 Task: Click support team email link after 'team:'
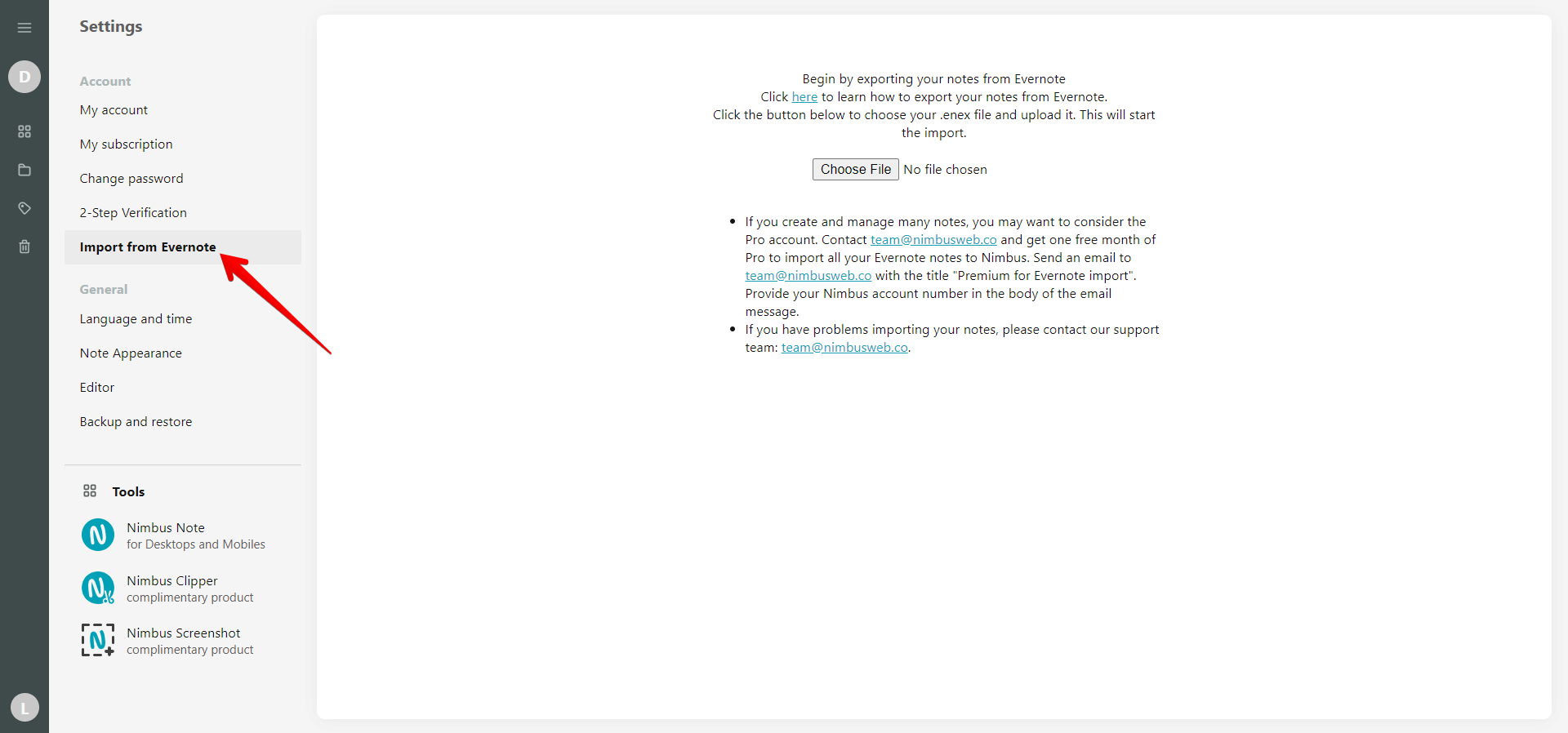pos(844,348)
